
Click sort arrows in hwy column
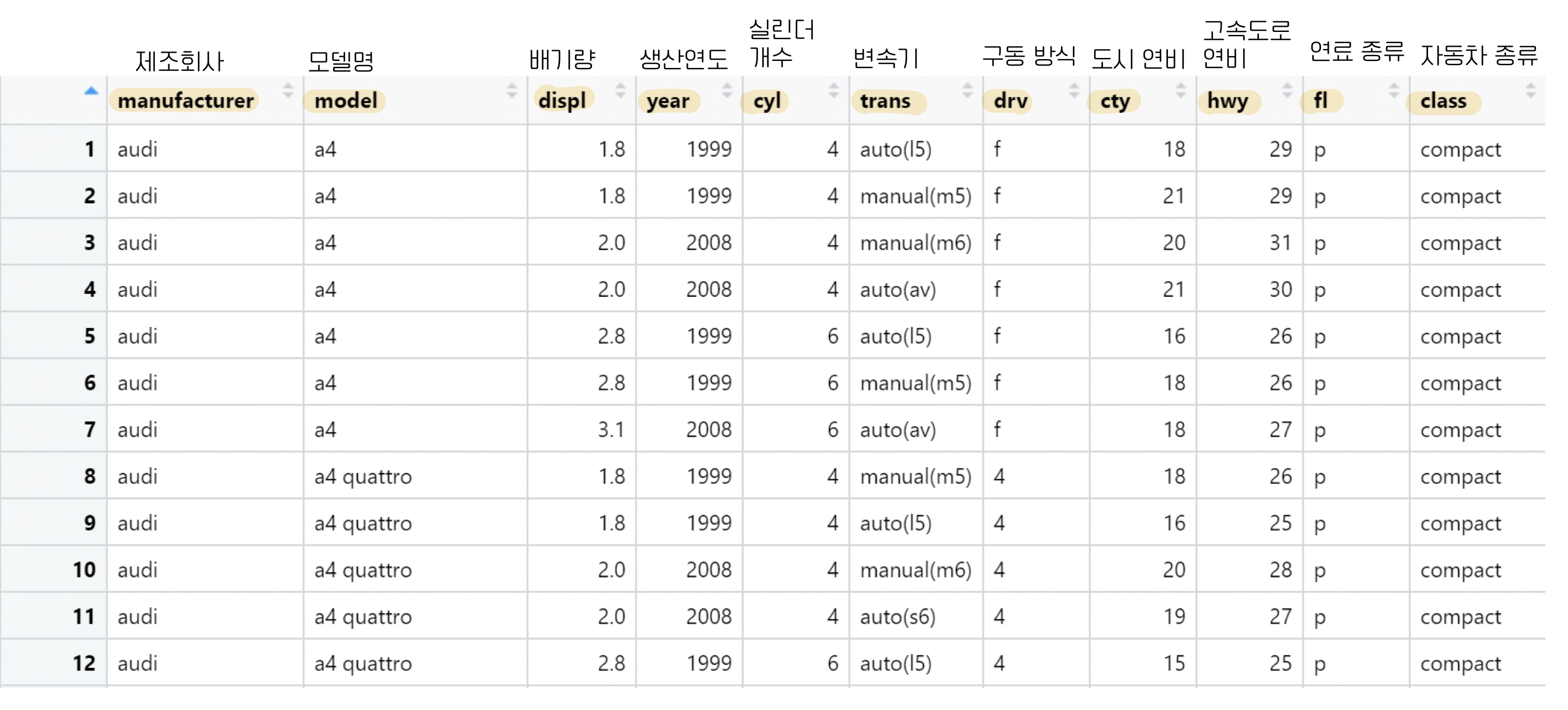(1287, 92)
